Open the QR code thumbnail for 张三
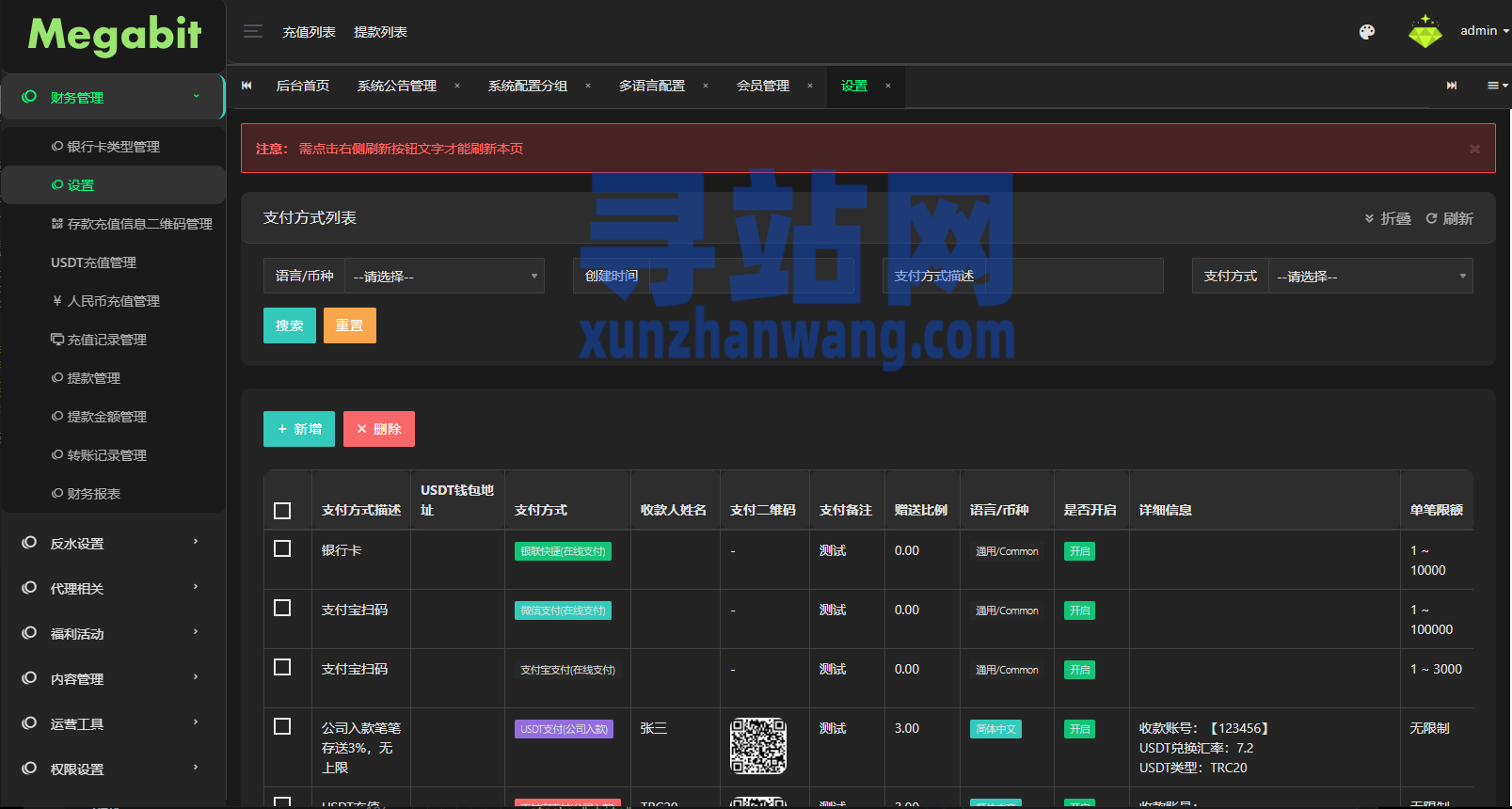The image size is (1512, 809). pos(758,746)
